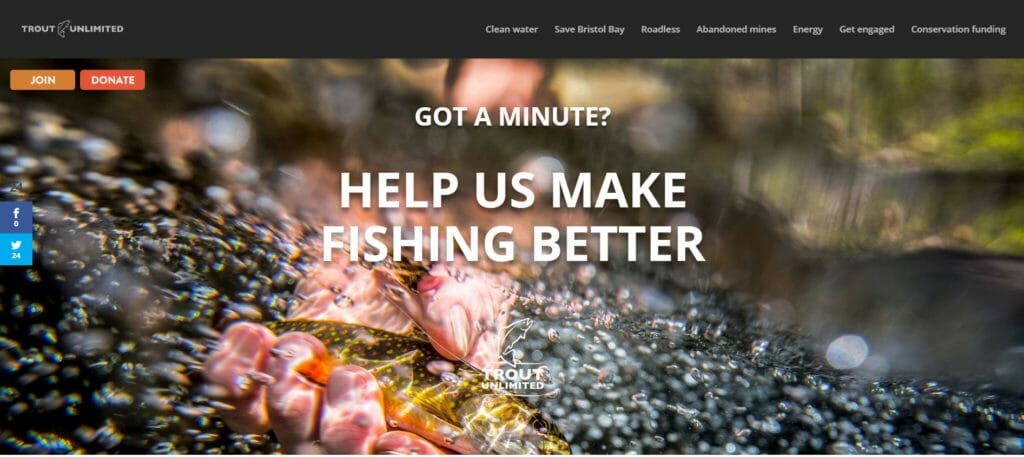The image size is (1024, 457).
Task: Share the page on Twitter
Action: tap(16, 249)
